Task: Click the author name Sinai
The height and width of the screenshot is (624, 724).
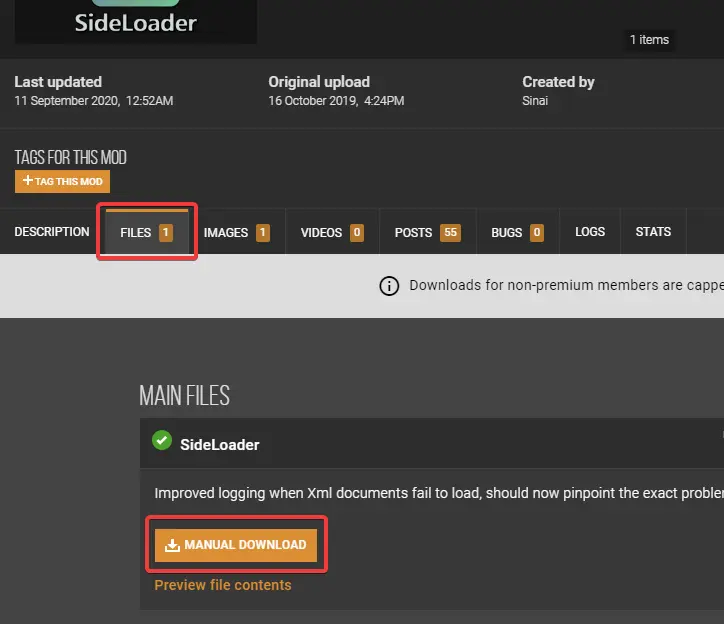Action: 535,101
